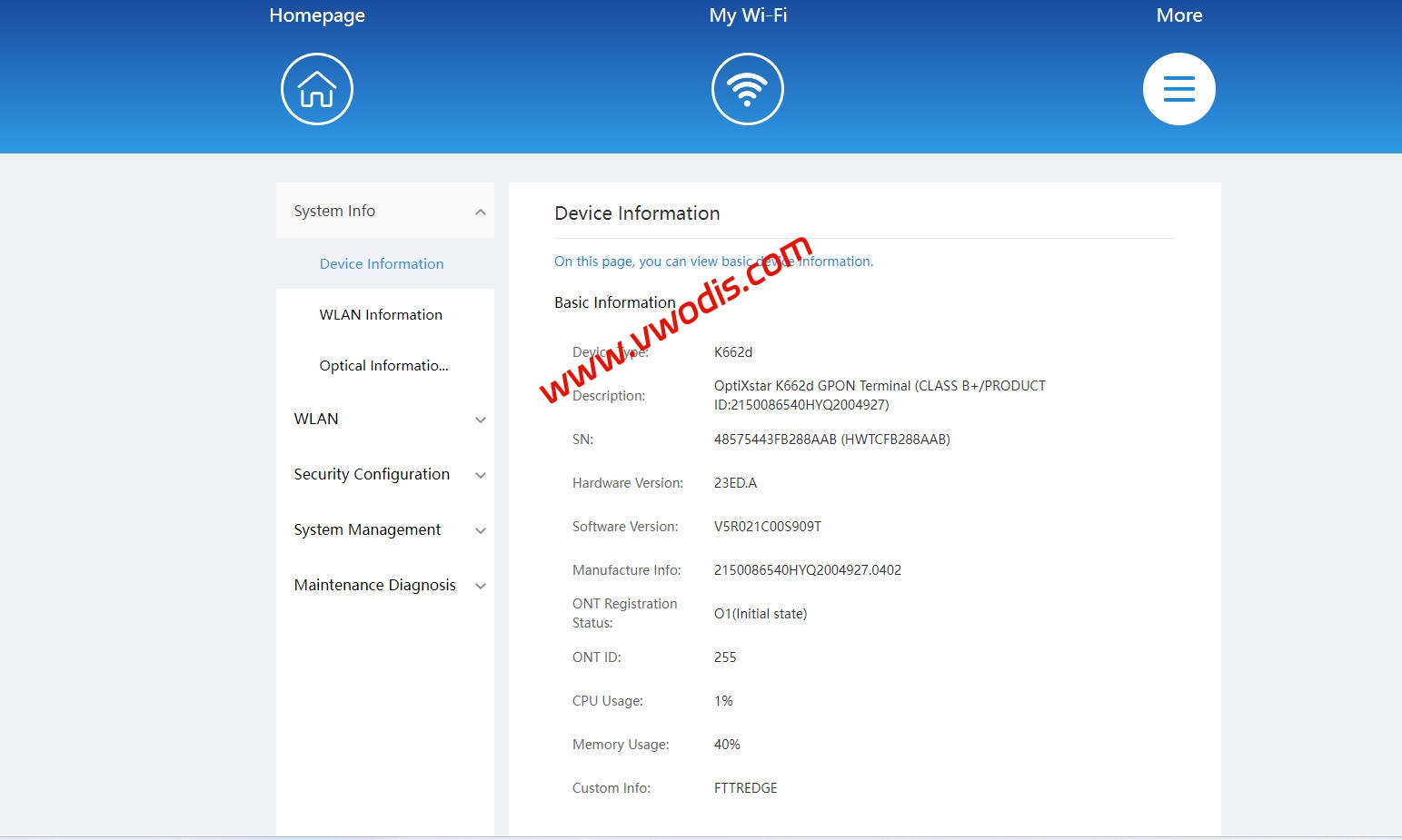The width and height of the screenshot is (1402, 840).
Task: Click the Homepage house icon
Action: click(x=316, y=89)
